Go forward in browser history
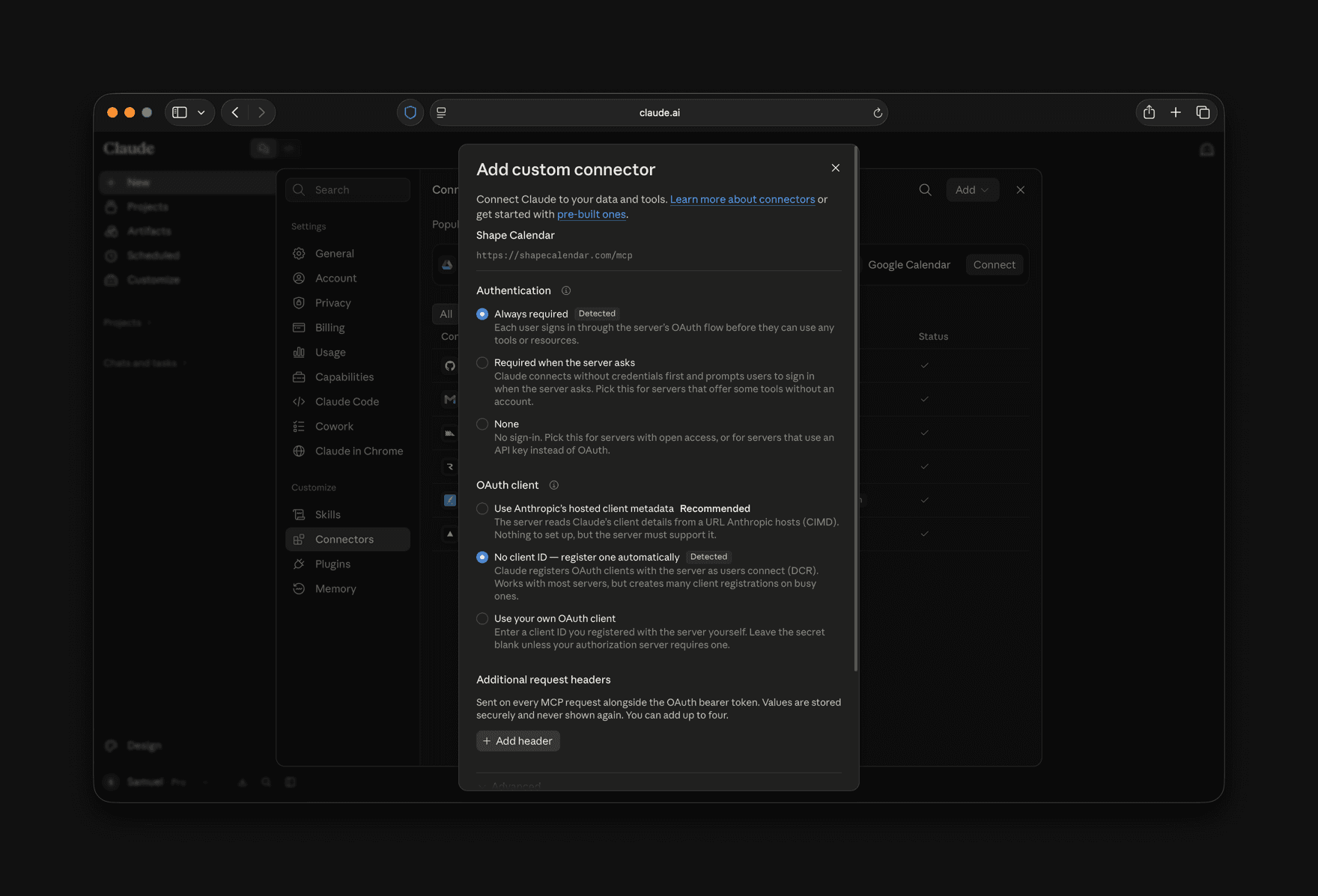Viewport: 1318px width, 896px height. 261,112
